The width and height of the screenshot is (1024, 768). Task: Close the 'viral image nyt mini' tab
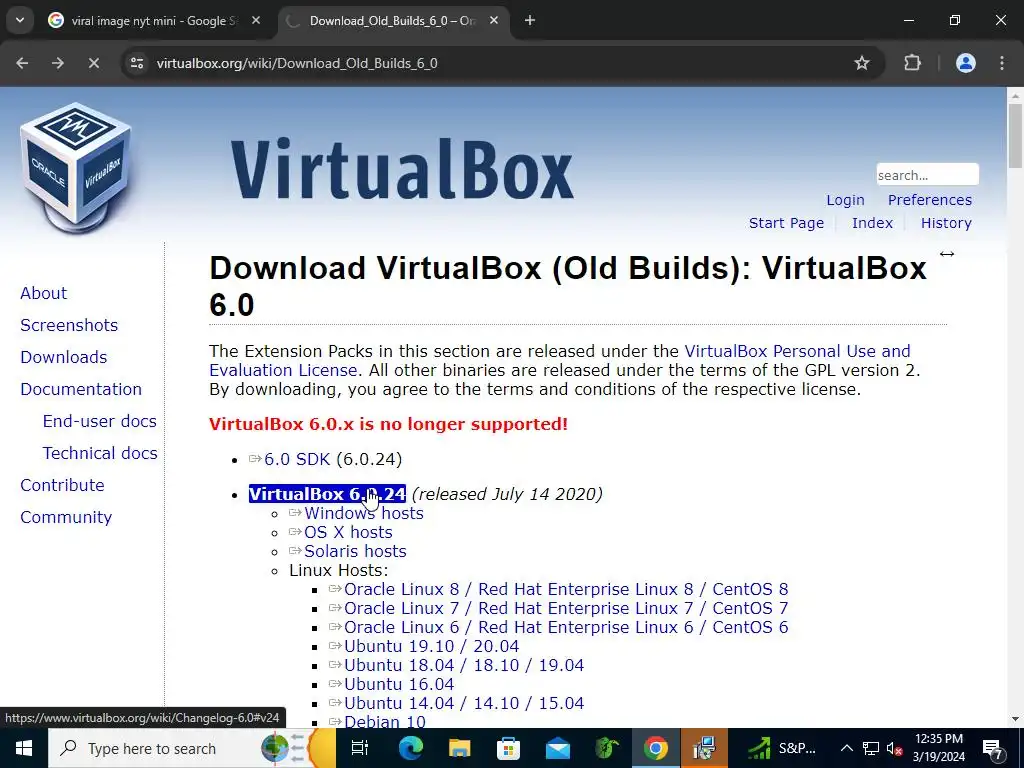[256, 21]
